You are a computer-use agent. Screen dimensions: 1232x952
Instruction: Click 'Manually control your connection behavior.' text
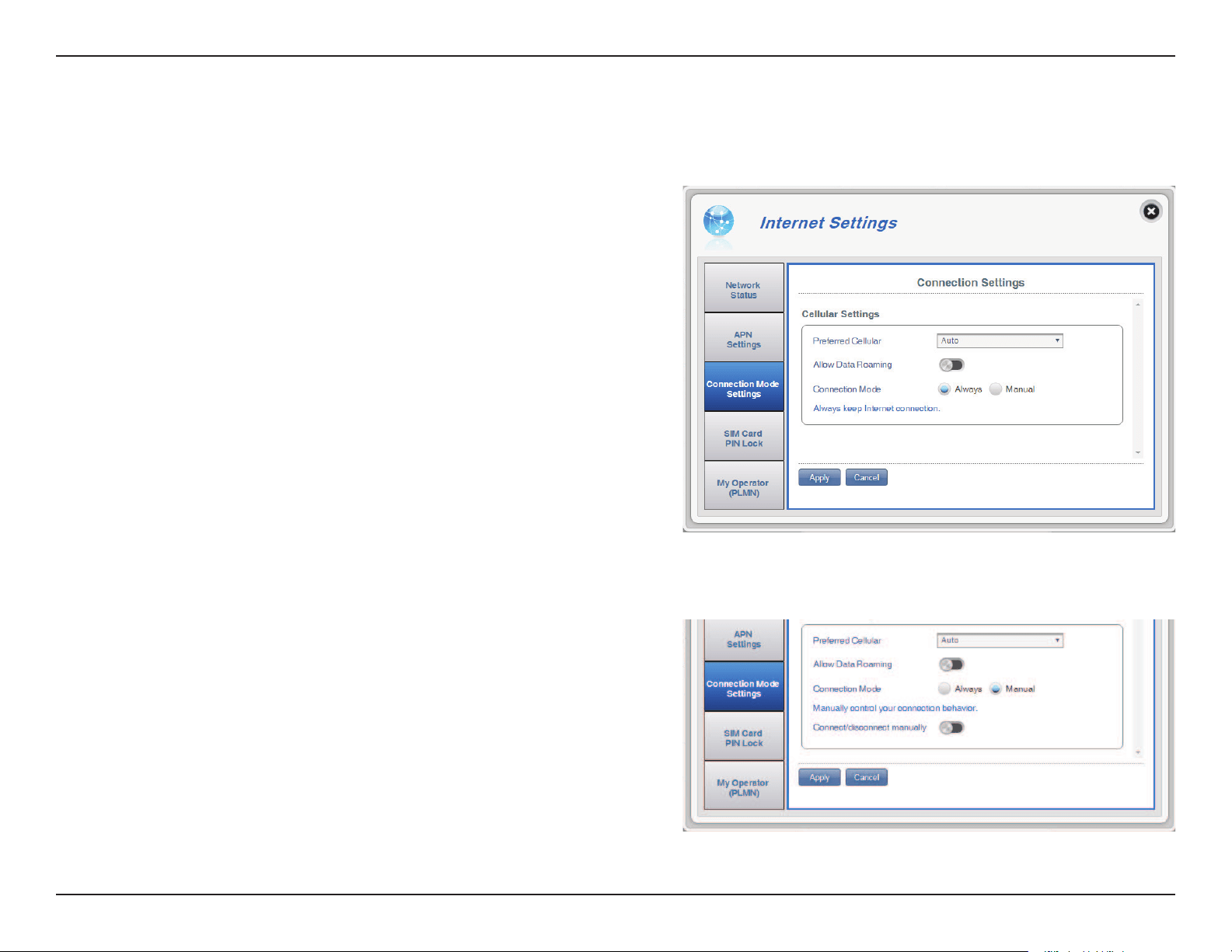pos(895,709)
